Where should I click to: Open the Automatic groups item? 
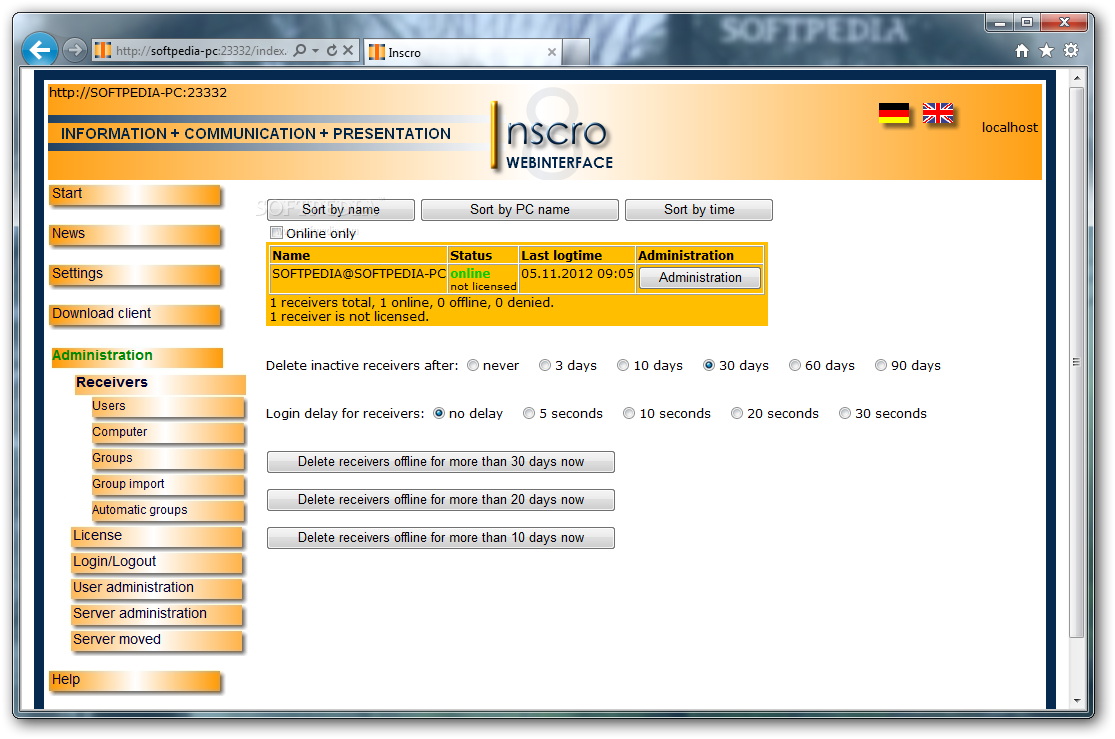point(168,511)
